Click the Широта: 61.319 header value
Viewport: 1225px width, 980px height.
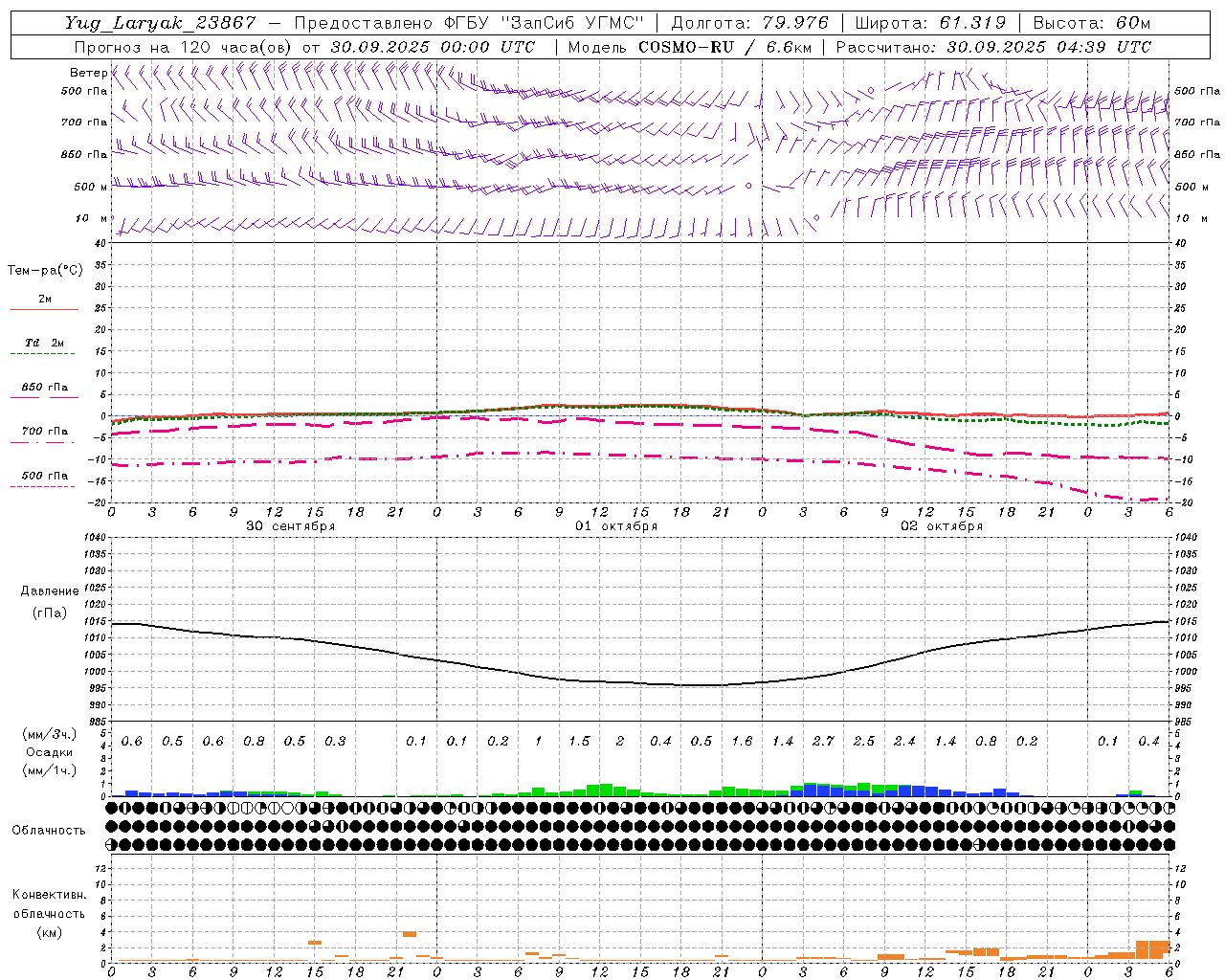point(930,23)
